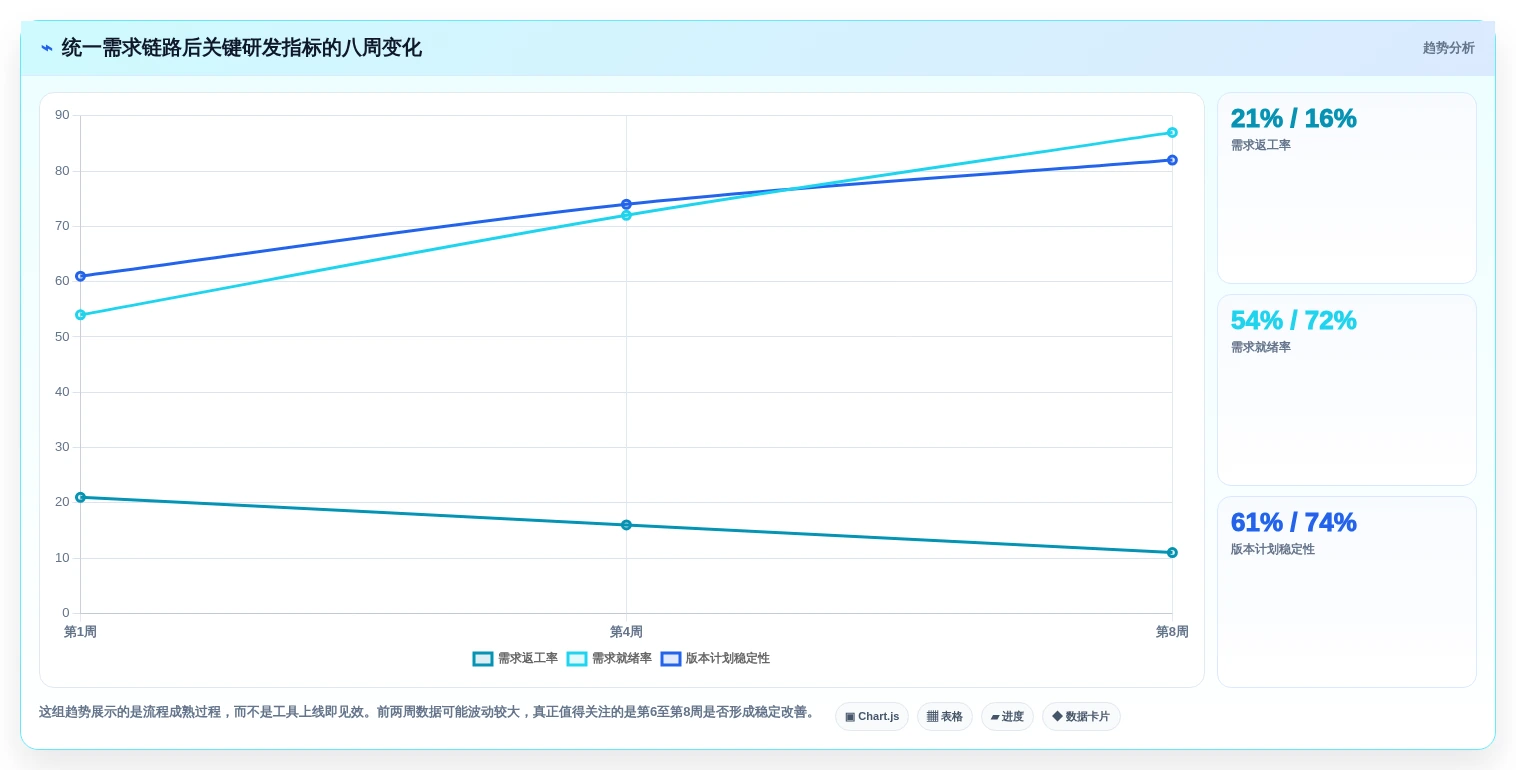Viewport: 1516px width, 770px height.
Task: Toggle the 版本计划稳定性 legend series
Action: 715,659
